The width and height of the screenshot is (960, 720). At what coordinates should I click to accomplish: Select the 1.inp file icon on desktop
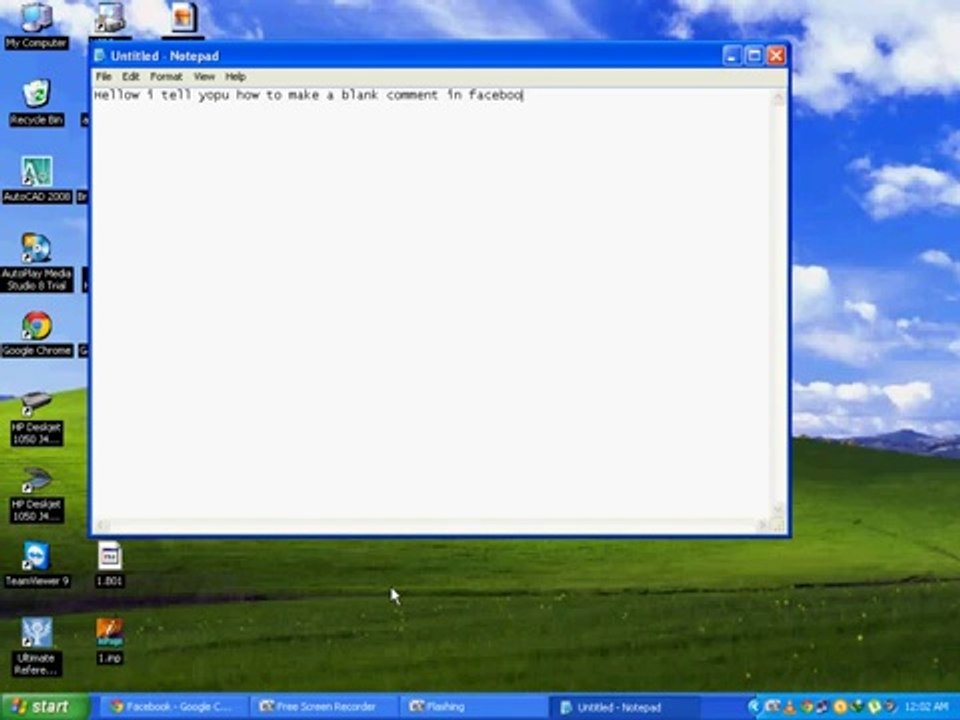pyautogui.click(x=110, y=641)
